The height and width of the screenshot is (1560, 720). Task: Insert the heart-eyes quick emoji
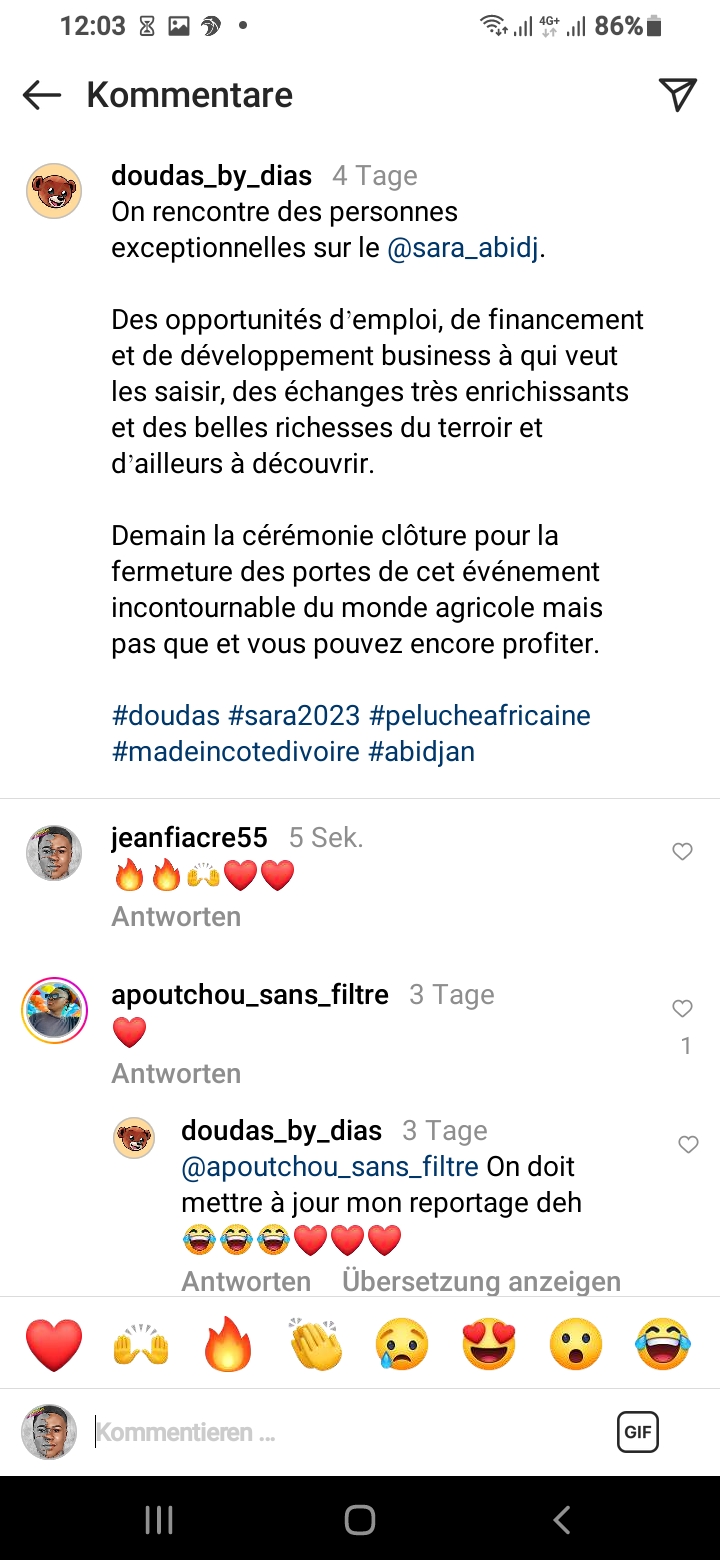point(489,1344)
